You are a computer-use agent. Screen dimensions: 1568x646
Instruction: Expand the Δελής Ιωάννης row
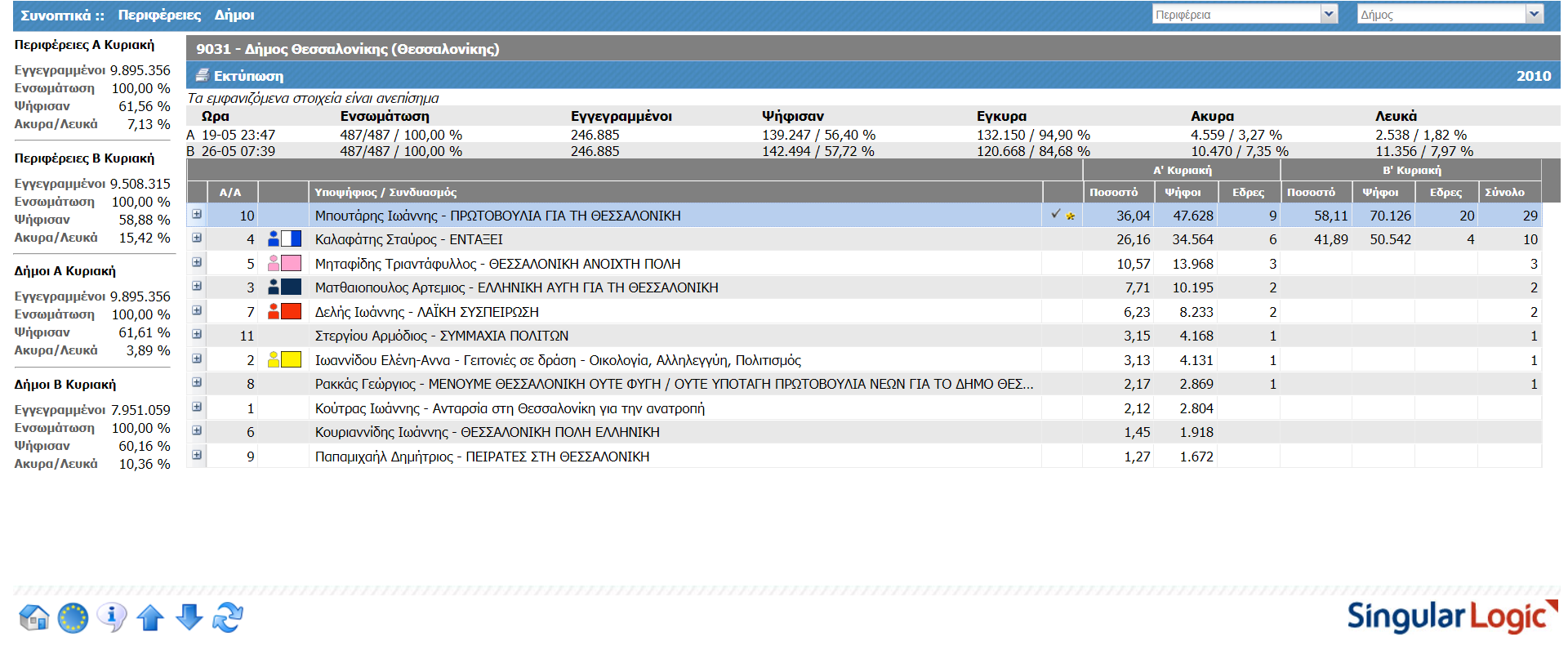(x=197, y=311)
